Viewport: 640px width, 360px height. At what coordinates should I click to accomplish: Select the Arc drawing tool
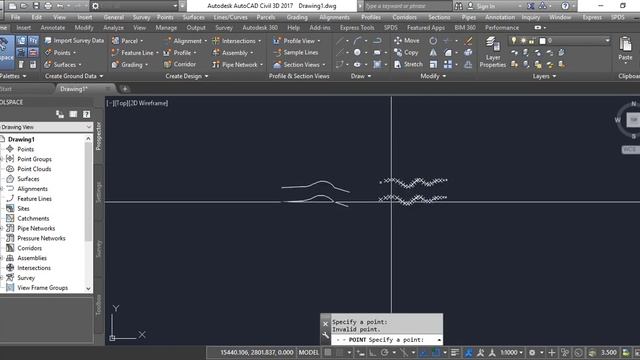(357, 40)
